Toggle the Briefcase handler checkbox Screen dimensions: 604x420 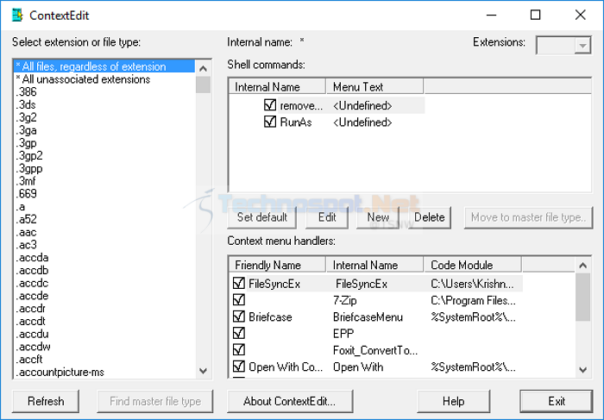239,316
